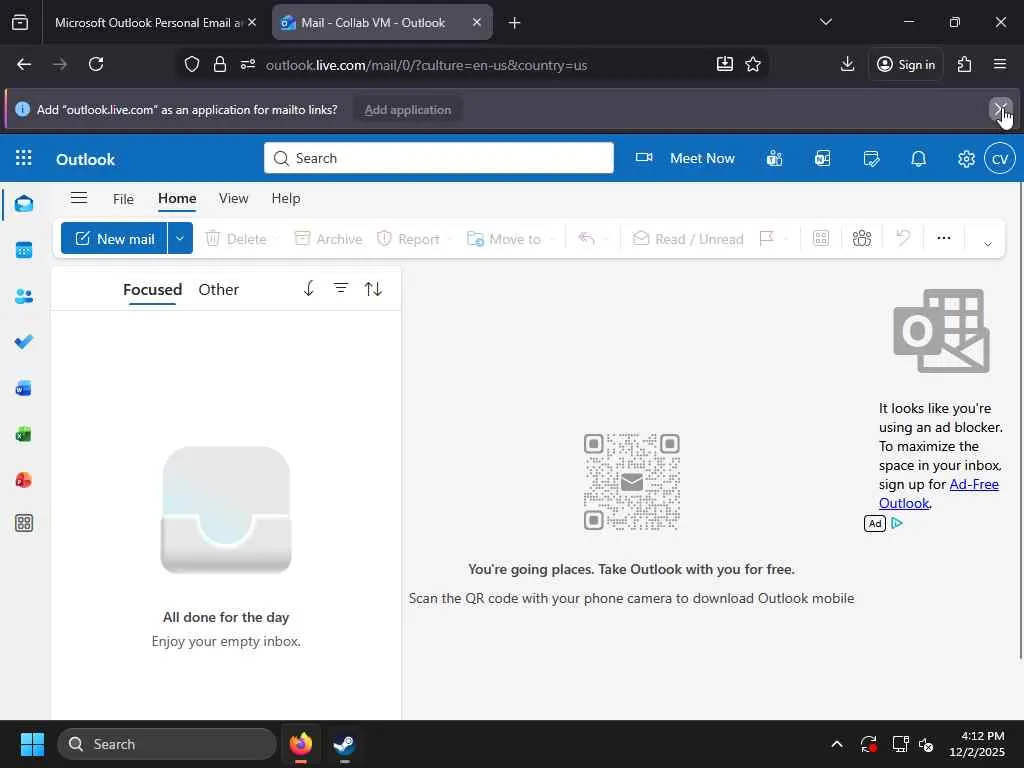
Task: Click the AdChoices triangle icon
Action: [897, 523]
